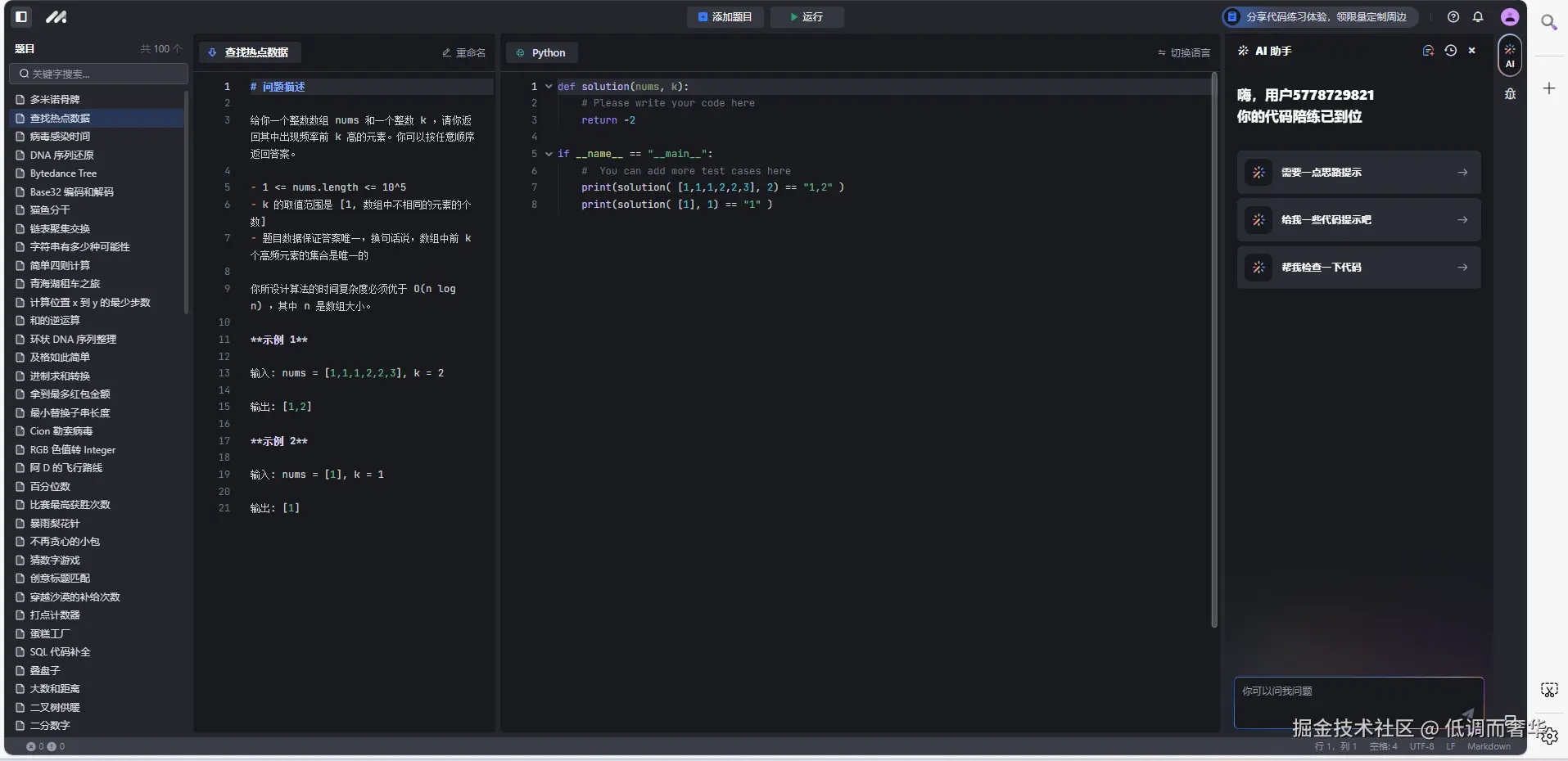Click the 添加题目 button
Viewport: 1568px width, 761px height.
(725, 16)
